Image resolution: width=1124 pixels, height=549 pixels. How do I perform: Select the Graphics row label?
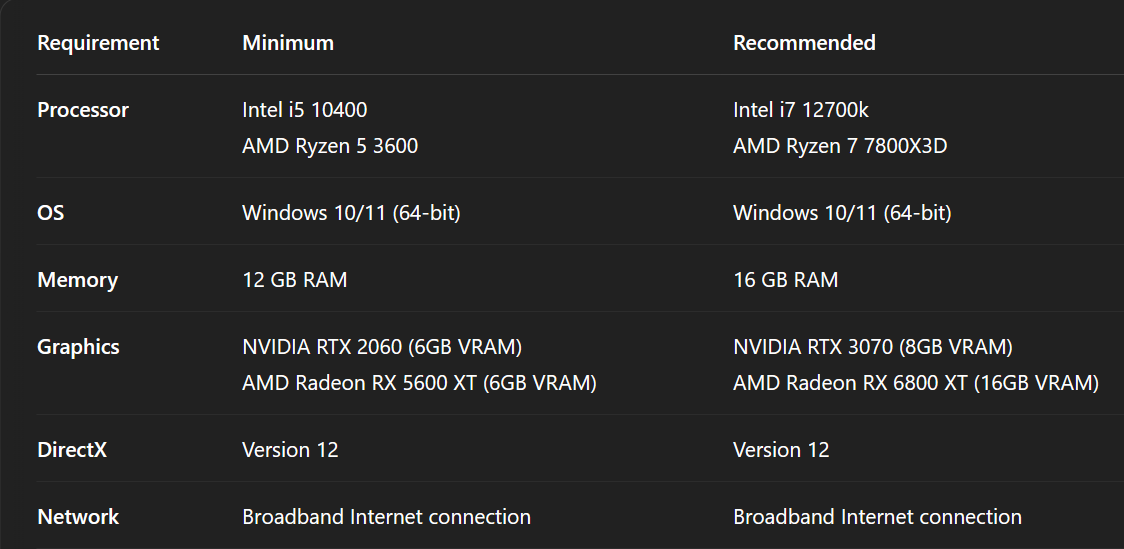(78, 347)
